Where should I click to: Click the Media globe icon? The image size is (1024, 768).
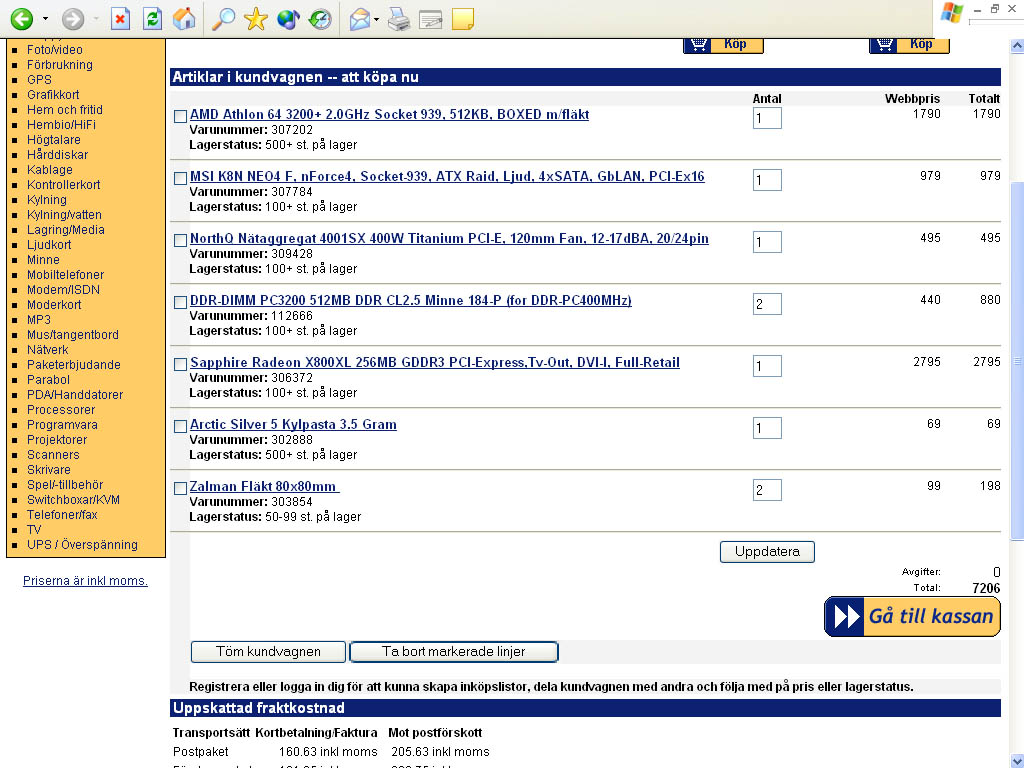288,19
